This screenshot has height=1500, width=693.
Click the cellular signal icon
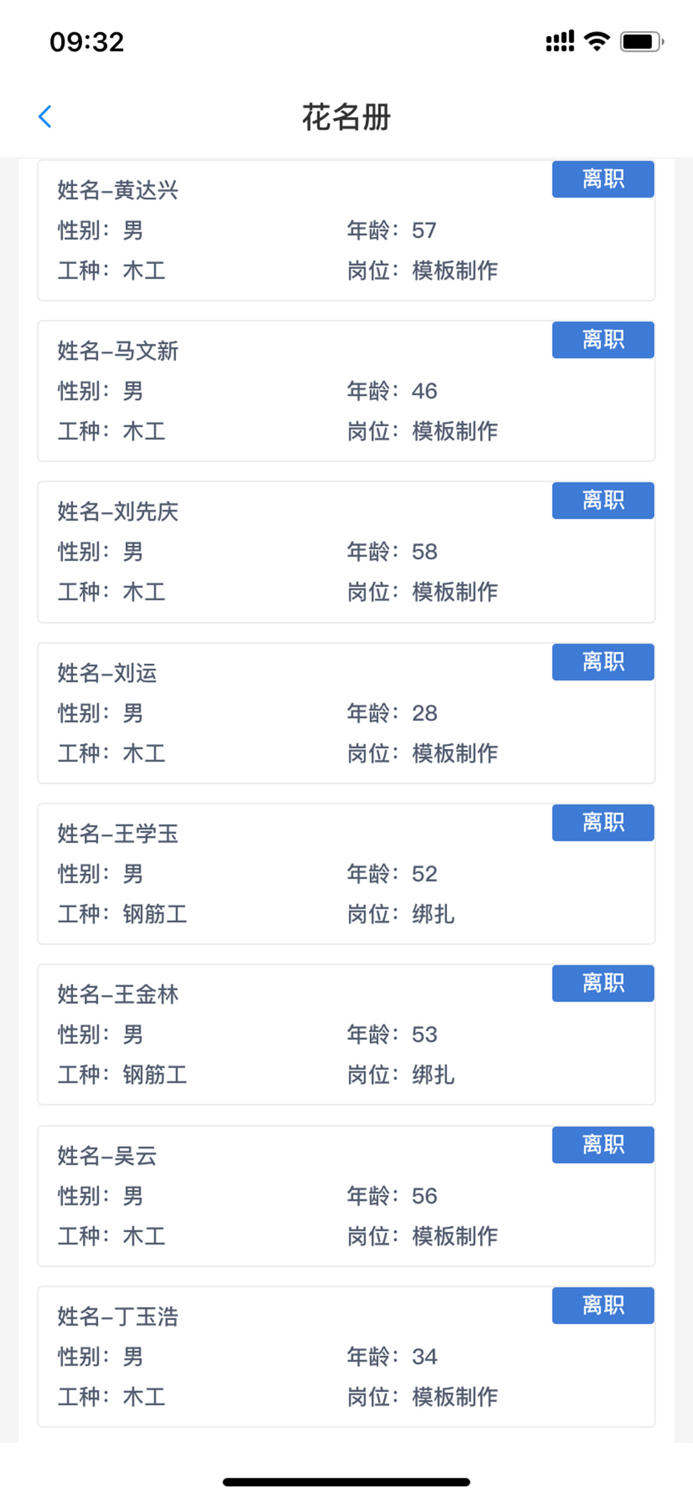pos(558,41)
